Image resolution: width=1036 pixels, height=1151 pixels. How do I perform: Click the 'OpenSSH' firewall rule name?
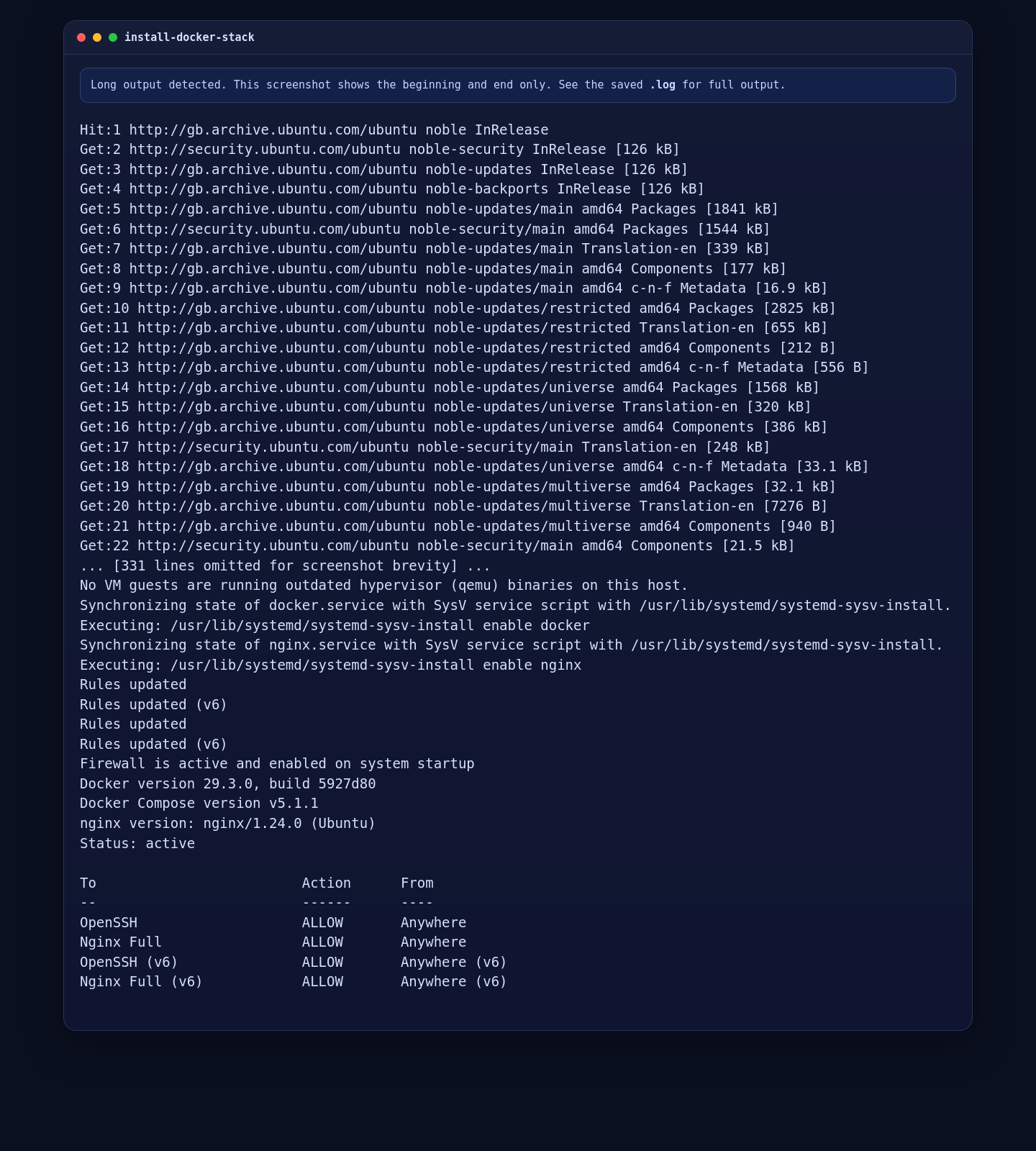pyautogui.click(x=109, y=923)
